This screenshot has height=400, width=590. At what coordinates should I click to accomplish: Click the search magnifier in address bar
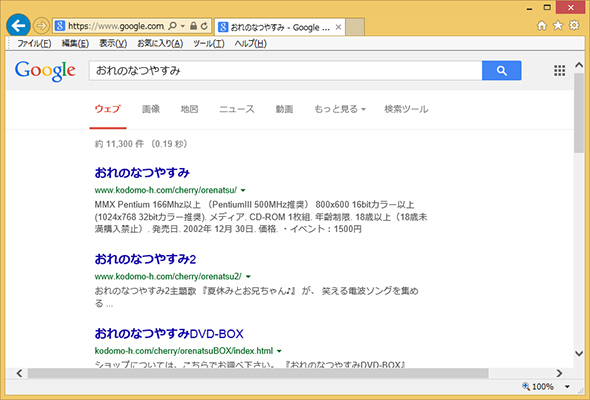pyautogui.click(x=172, y=26)
